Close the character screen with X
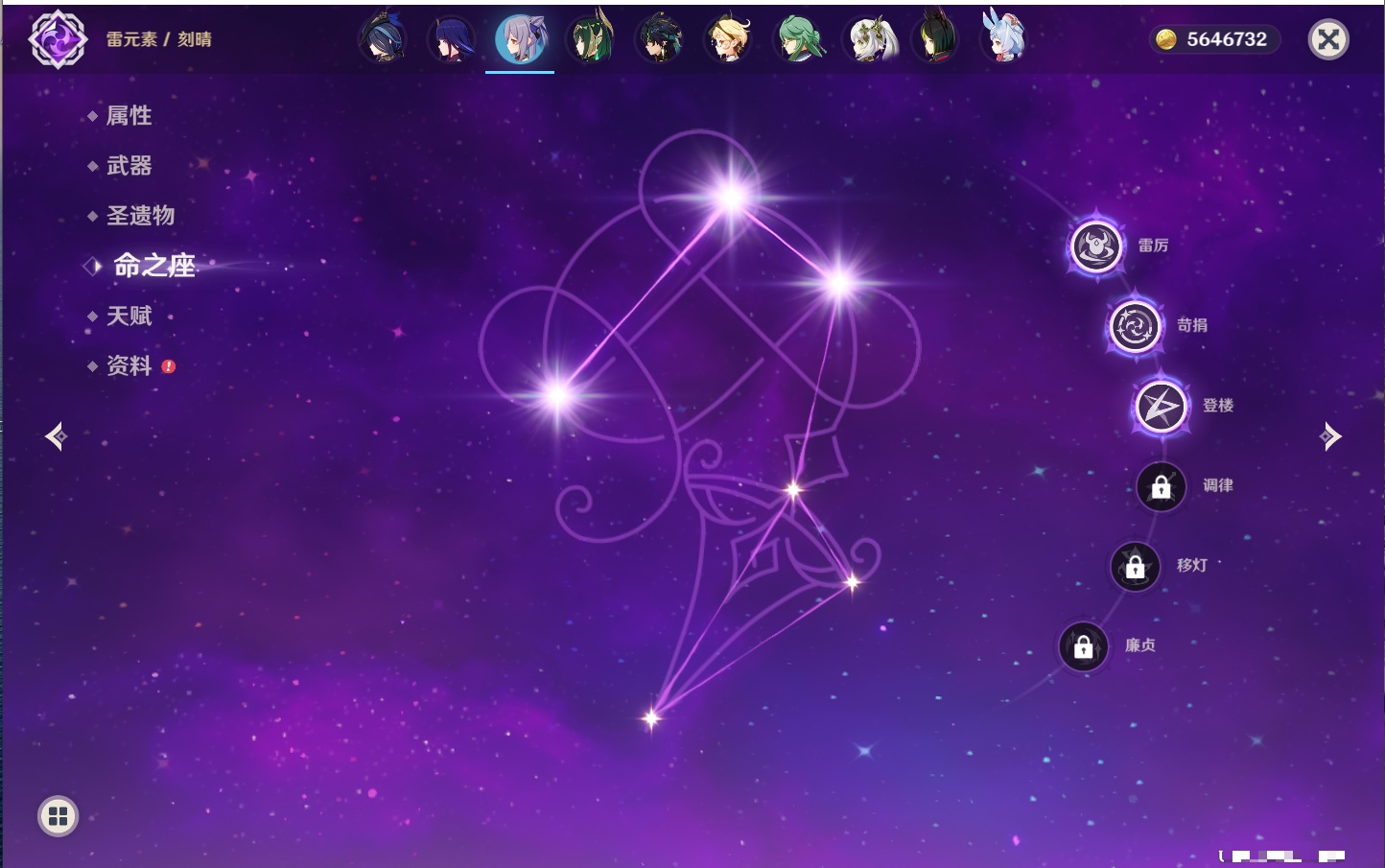 [x=1328, y=39]
